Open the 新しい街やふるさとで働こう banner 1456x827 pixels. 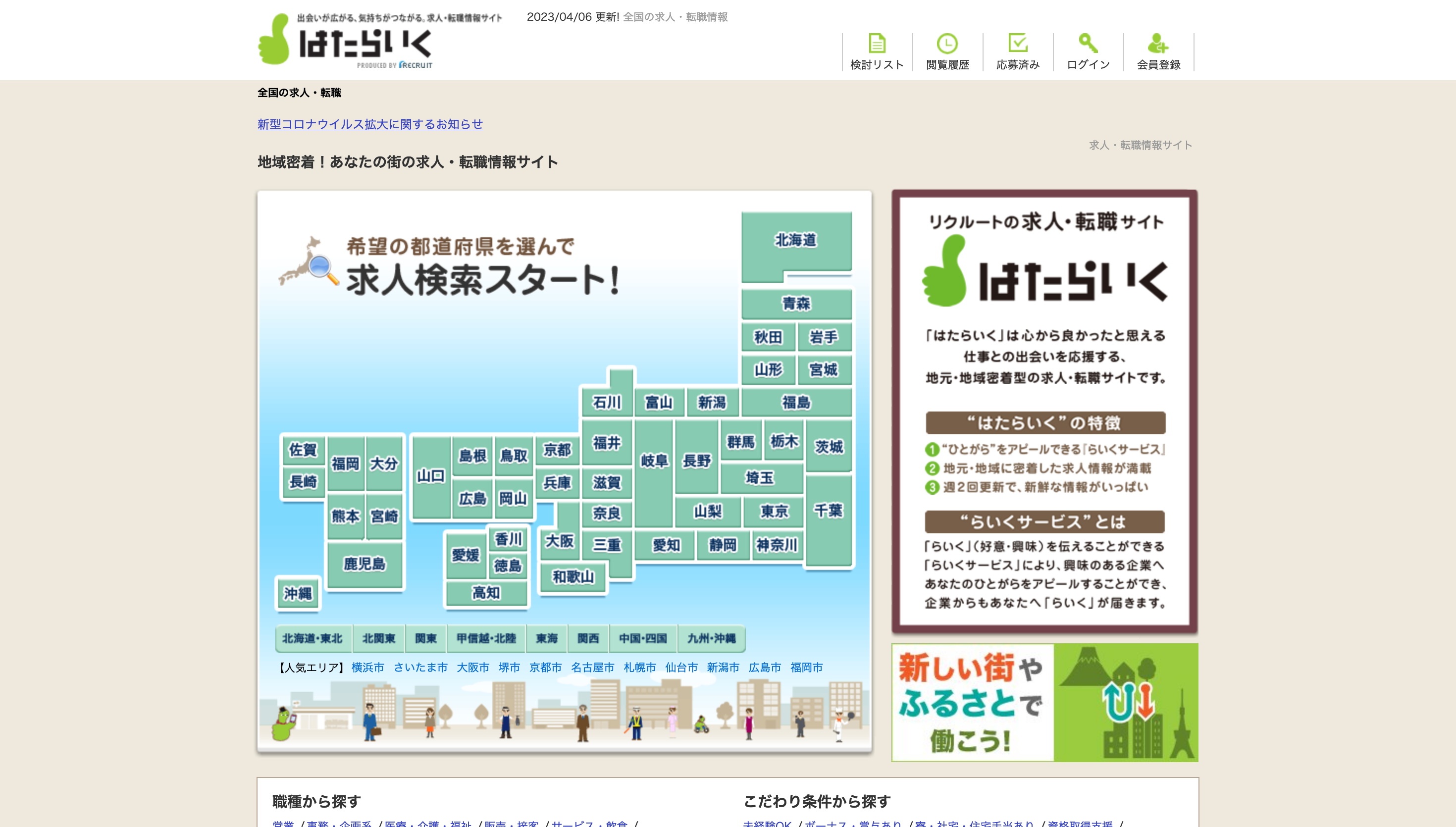1044,703
